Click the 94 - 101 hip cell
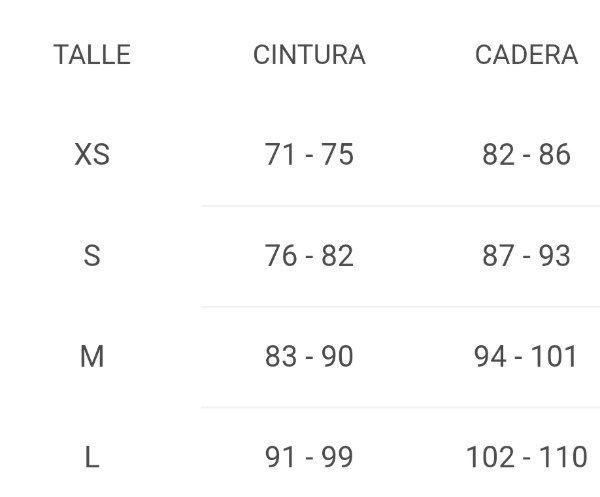Screen dimensions: 600x497 click(x=526, y=356)
